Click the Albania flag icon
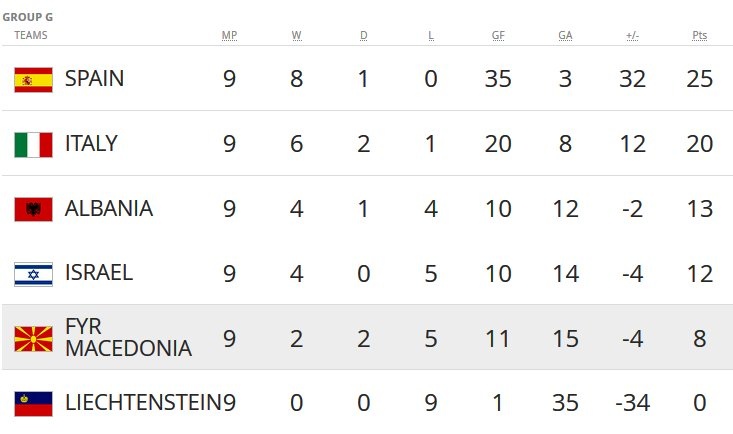 click(33, 209)
